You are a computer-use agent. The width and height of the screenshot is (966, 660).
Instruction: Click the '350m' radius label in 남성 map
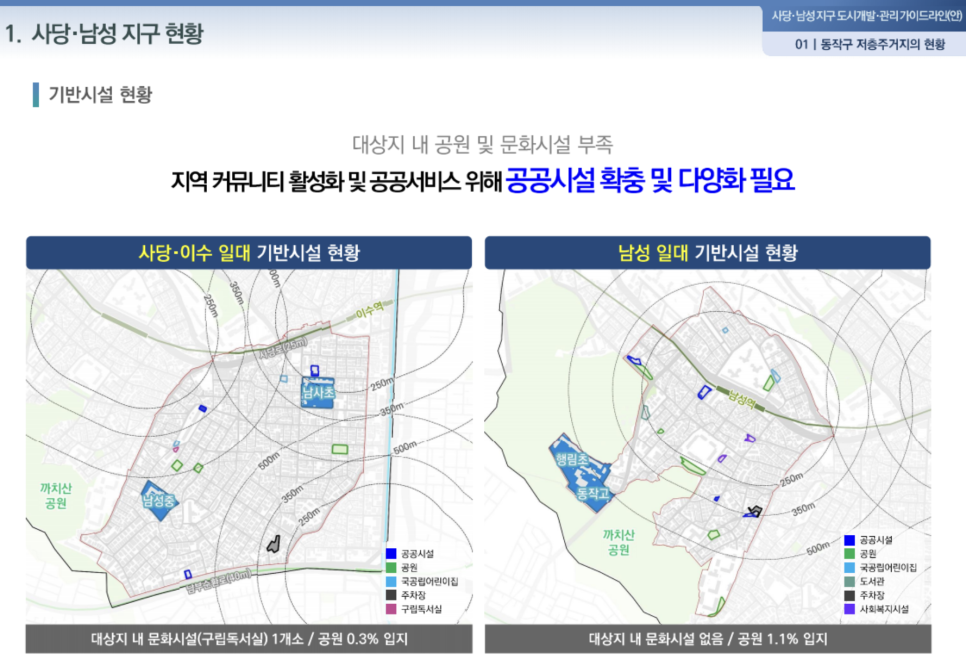(x=803, y=509)
